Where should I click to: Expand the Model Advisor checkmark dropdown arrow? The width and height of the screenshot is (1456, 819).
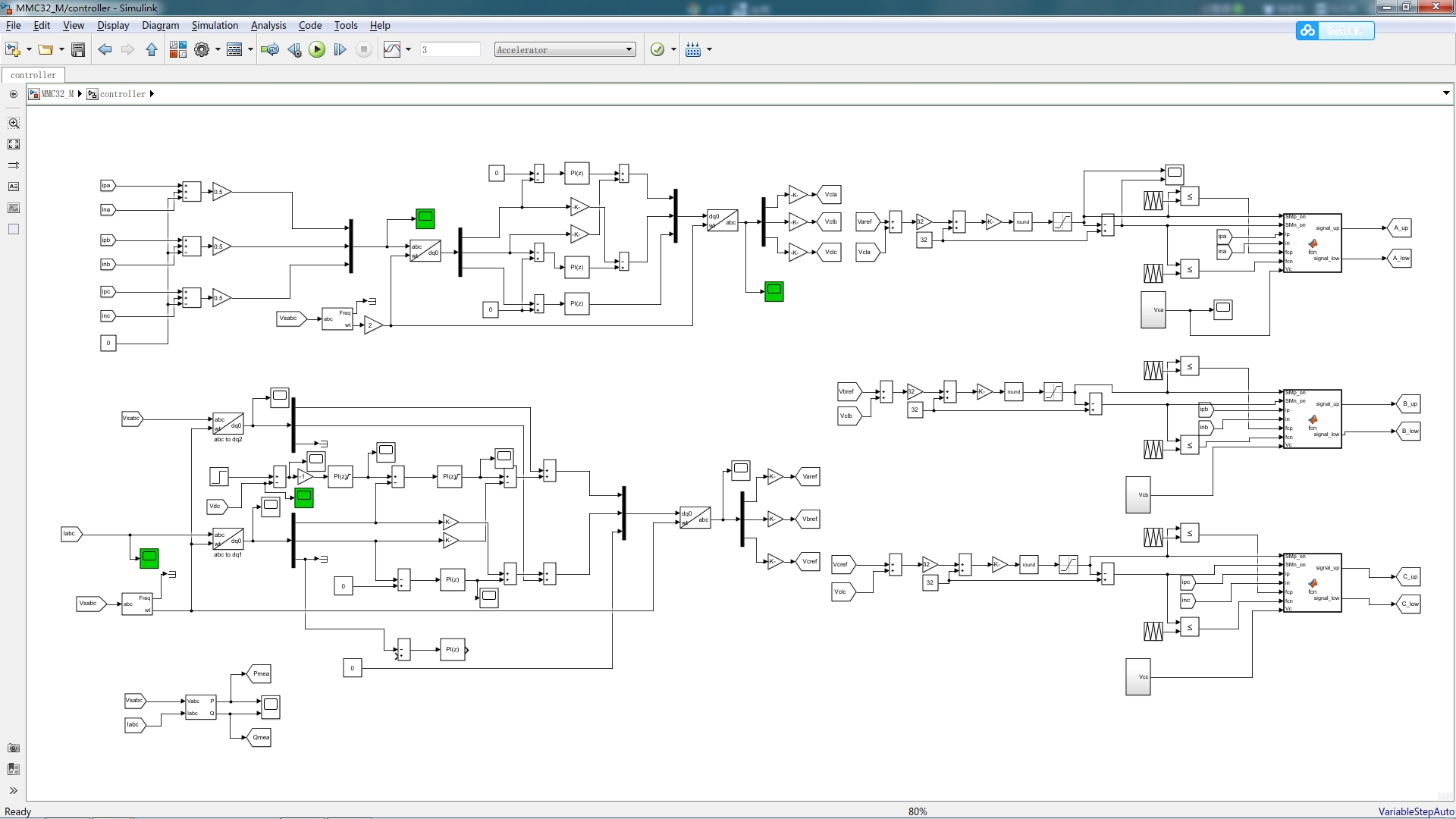coord(673,50)
